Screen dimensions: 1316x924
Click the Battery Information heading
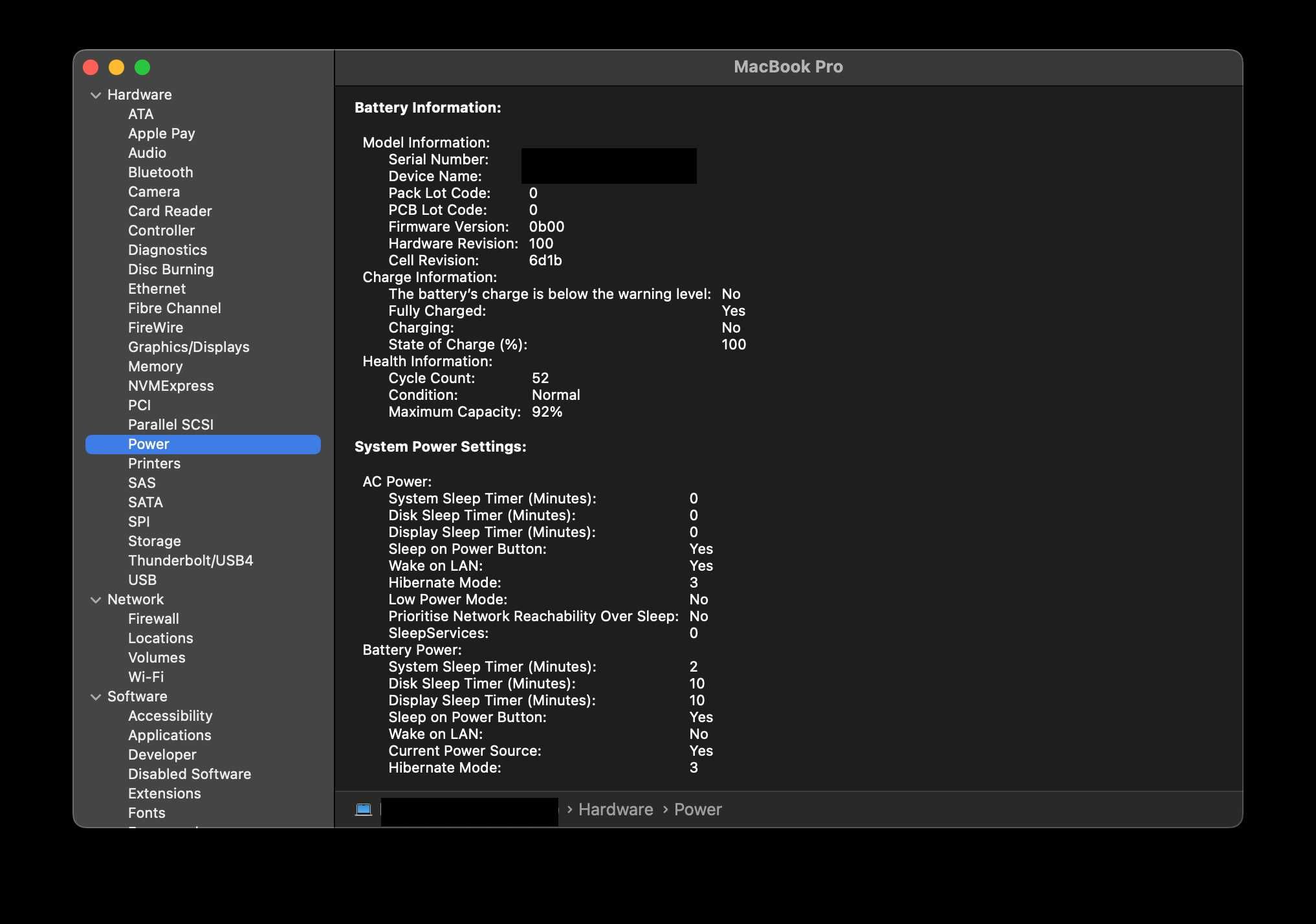tap(428, 107)
